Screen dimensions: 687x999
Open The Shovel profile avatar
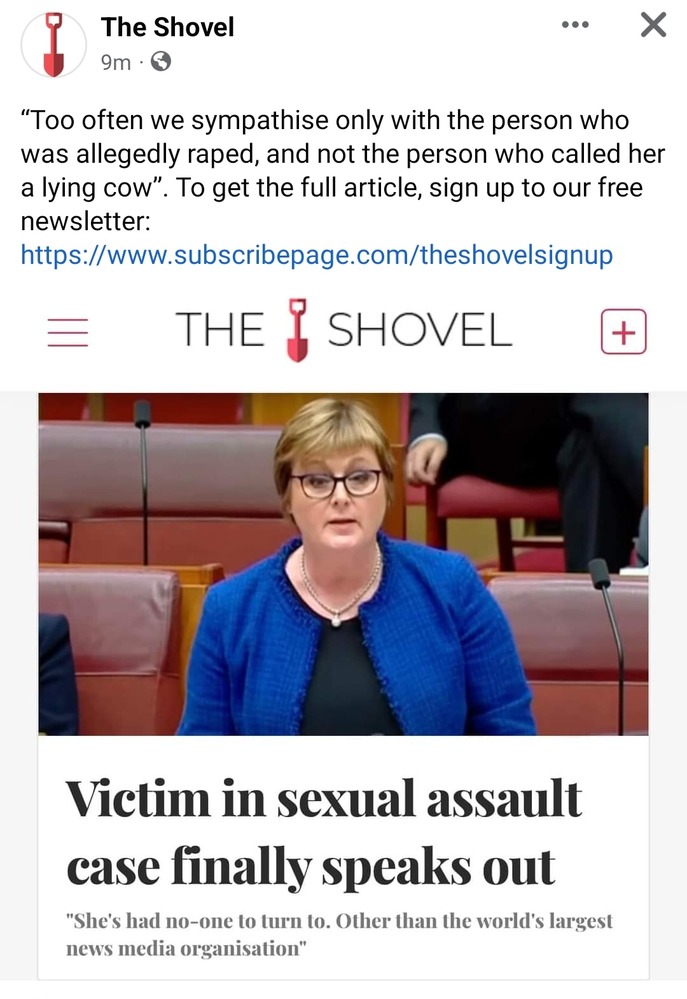click(54, 45)
